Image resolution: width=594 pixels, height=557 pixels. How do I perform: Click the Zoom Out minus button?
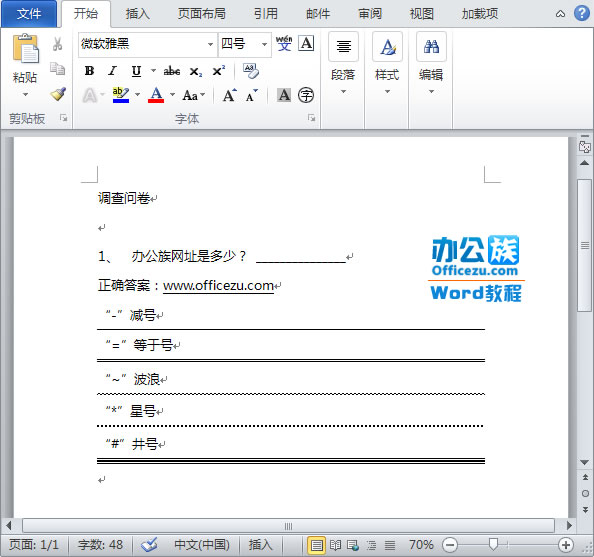[450, 545]
